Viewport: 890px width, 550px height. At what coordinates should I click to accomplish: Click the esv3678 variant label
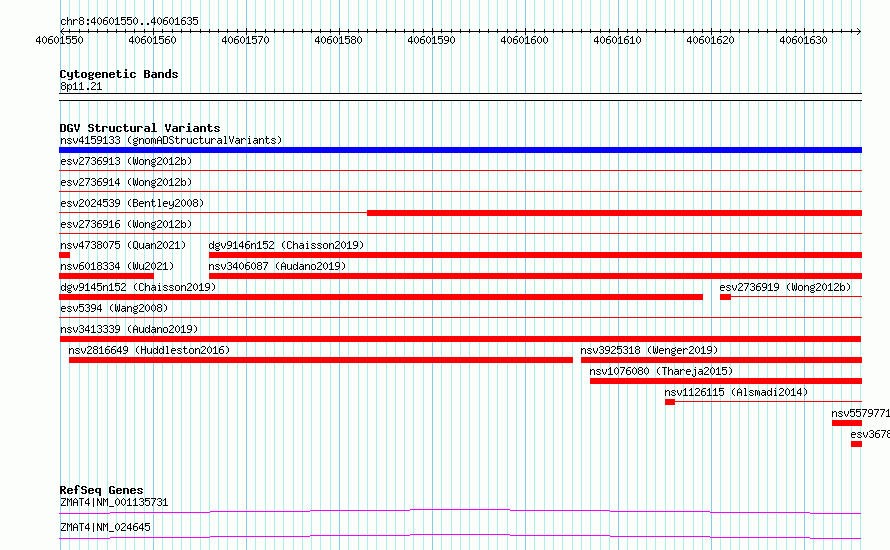[870, 434]
